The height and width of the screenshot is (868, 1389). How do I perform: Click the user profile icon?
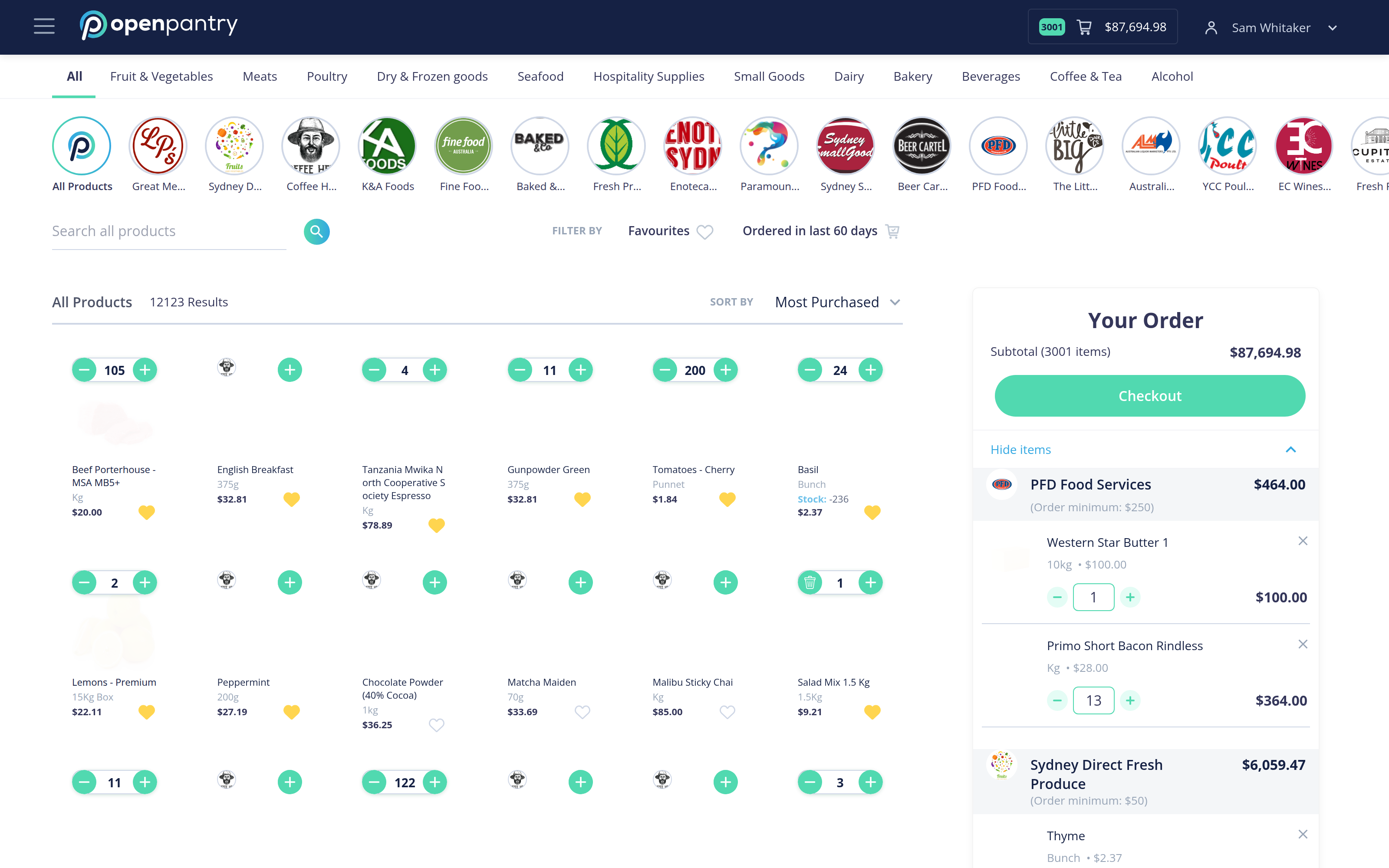(x=1211, y=27)
